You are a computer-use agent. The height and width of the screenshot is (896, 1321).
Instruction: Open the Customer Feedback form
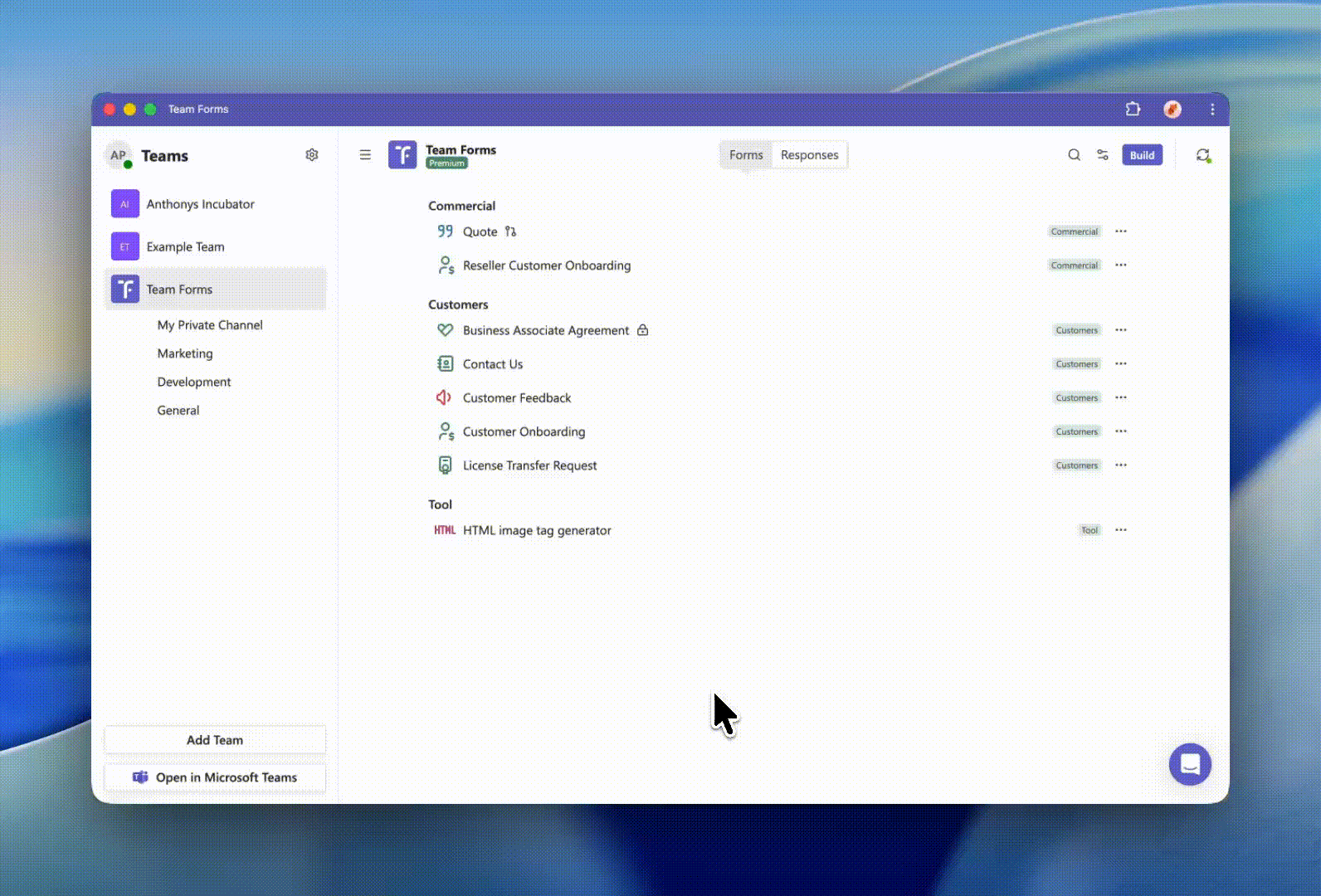(517, 398)
